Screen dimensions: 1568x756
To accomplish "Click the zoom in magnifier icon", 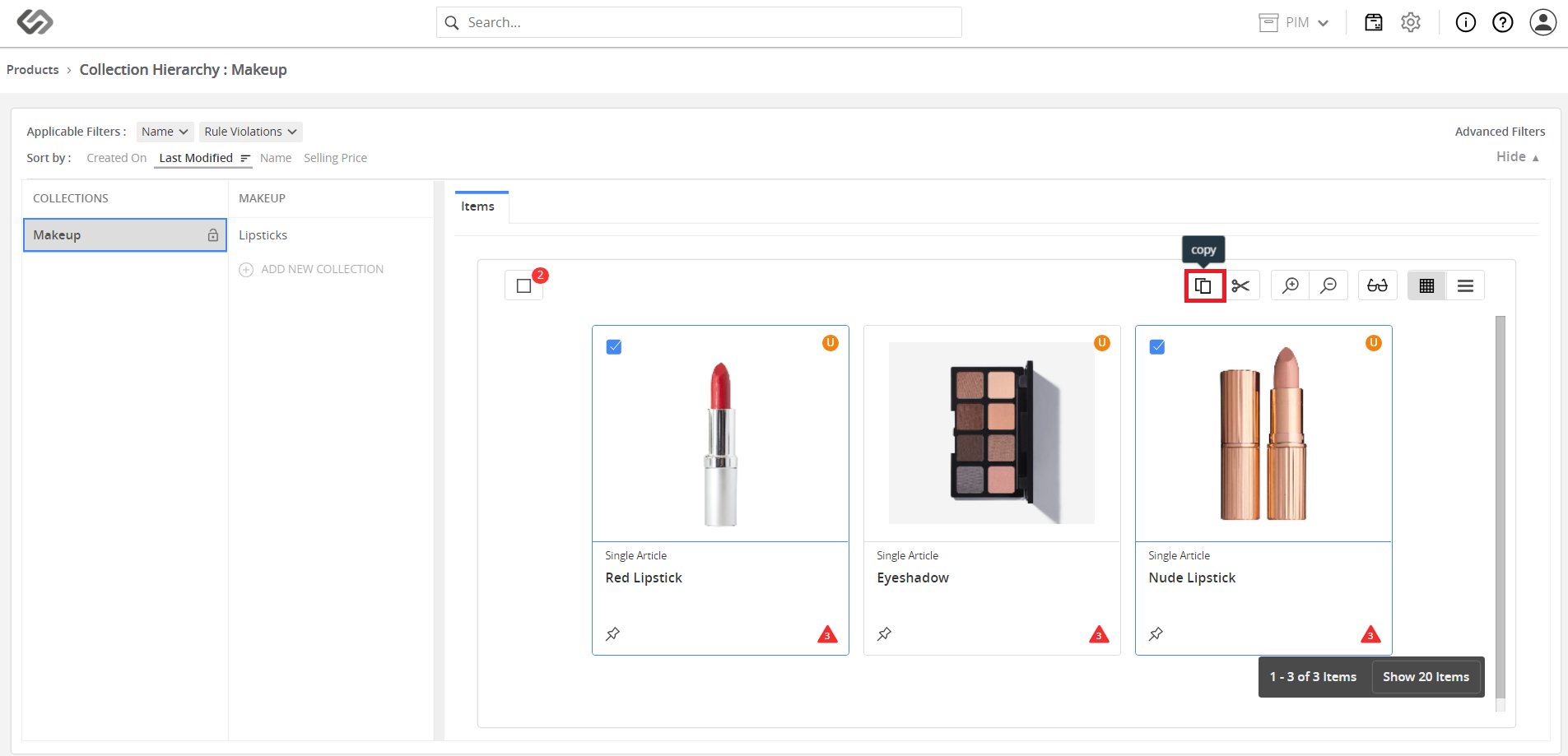I will click(x=1291, y=285).
